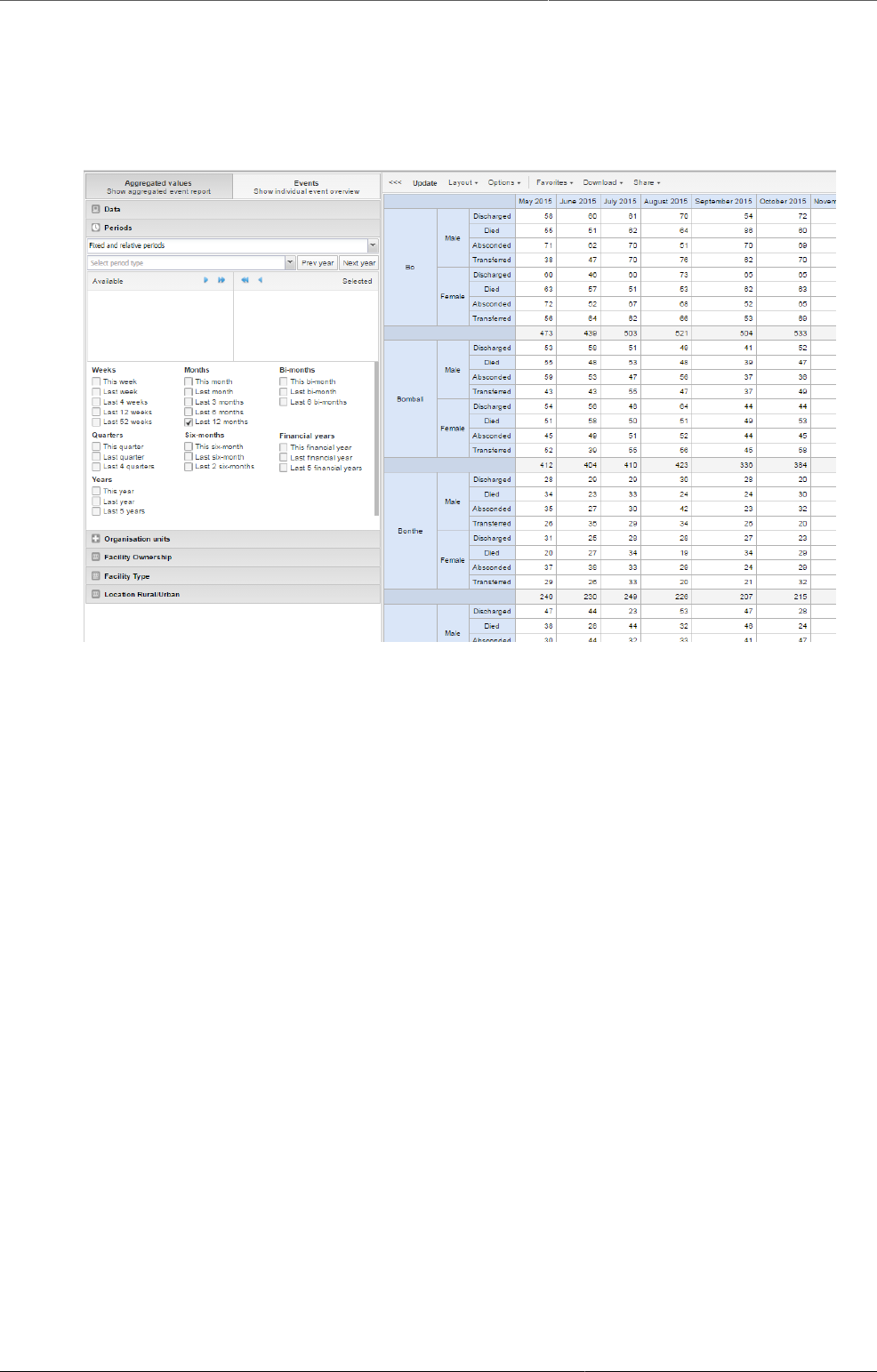Click the Bo subtotal value 473
The width and height of the screenshot is (877, 1372).
point(535,333)
